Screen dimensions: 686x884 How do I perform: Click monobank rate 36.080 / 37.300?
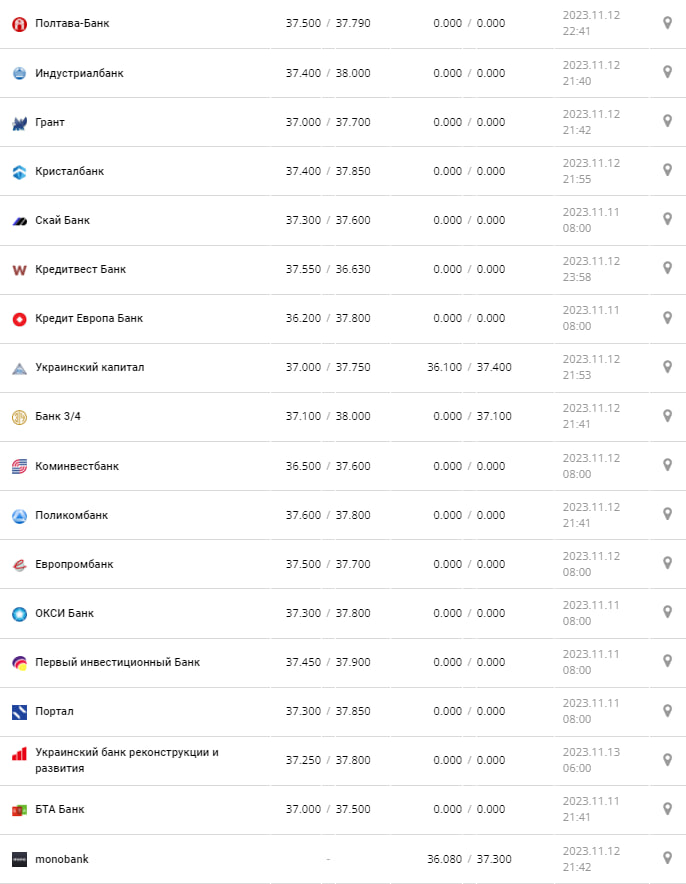click(469, 859)
